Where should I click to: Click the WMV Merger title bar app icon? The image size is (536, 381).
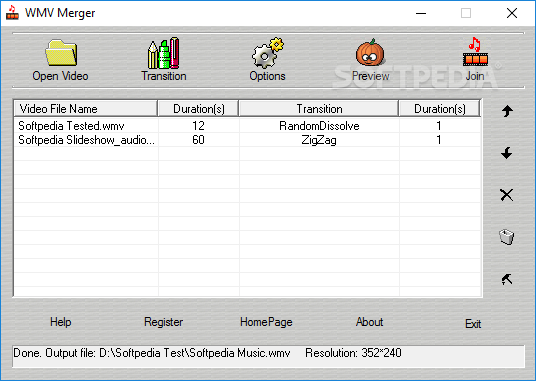tap(12, 13)
